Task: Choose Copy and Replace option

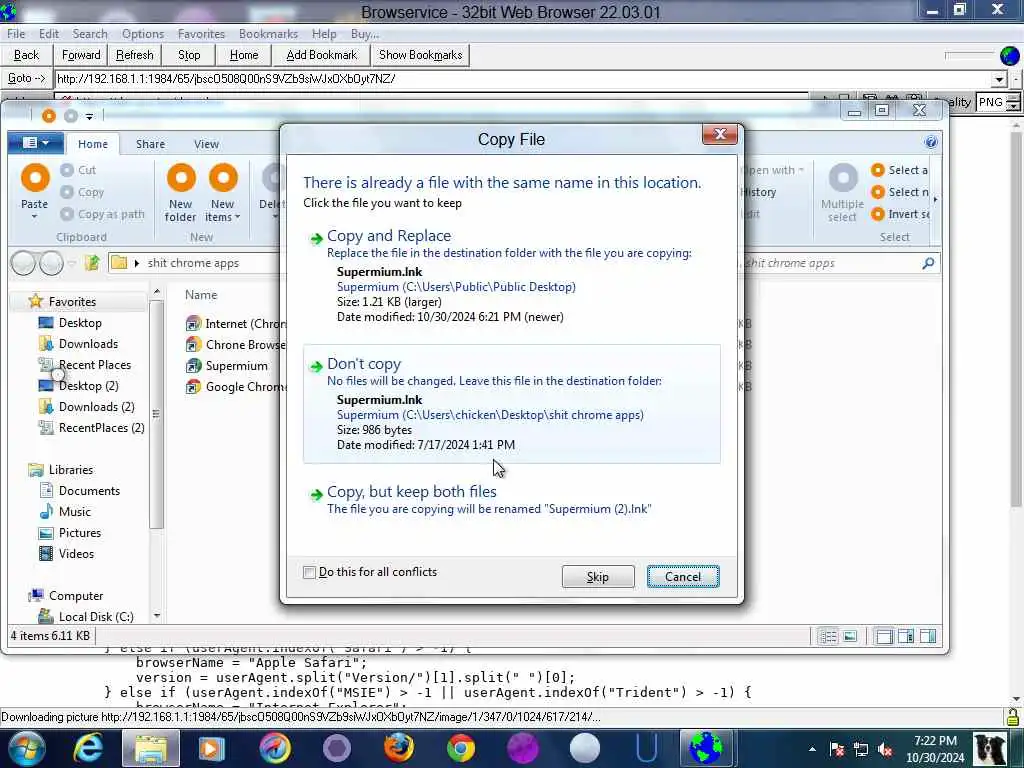Action: coord(511,276)
